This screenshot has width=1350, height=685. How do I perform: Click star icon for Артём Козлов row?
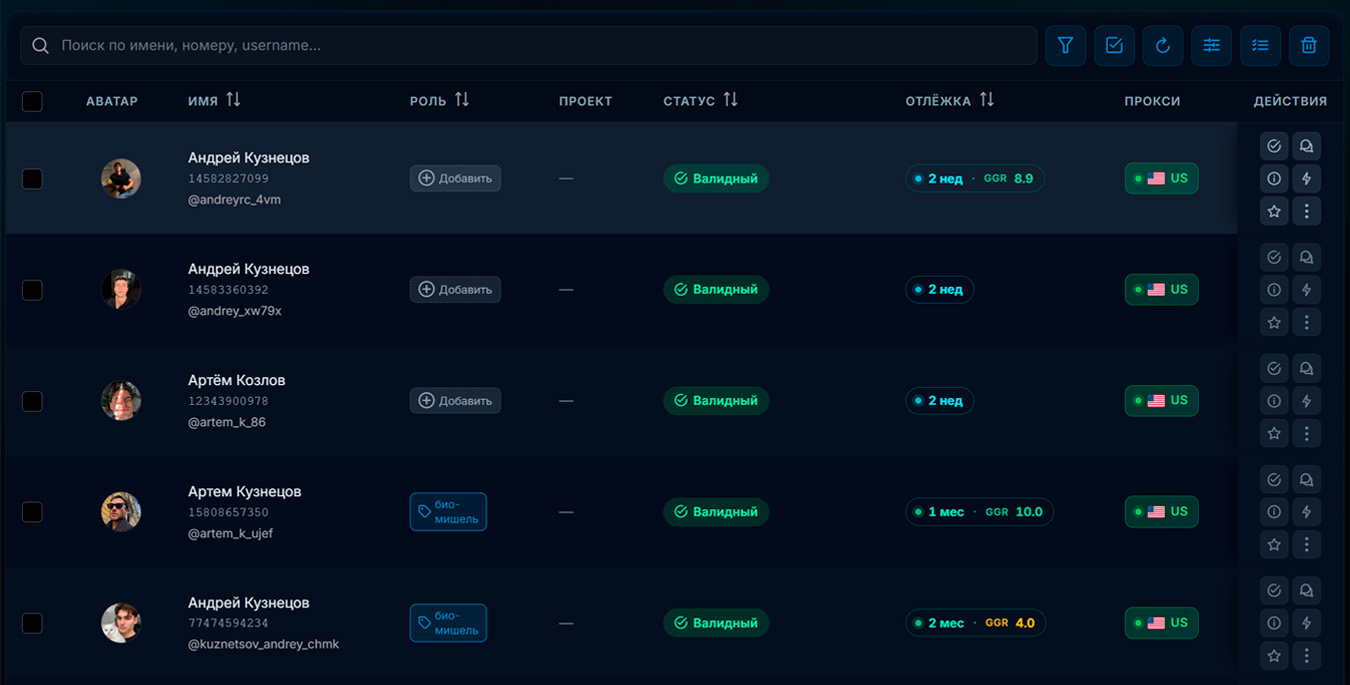[1274, 433]
